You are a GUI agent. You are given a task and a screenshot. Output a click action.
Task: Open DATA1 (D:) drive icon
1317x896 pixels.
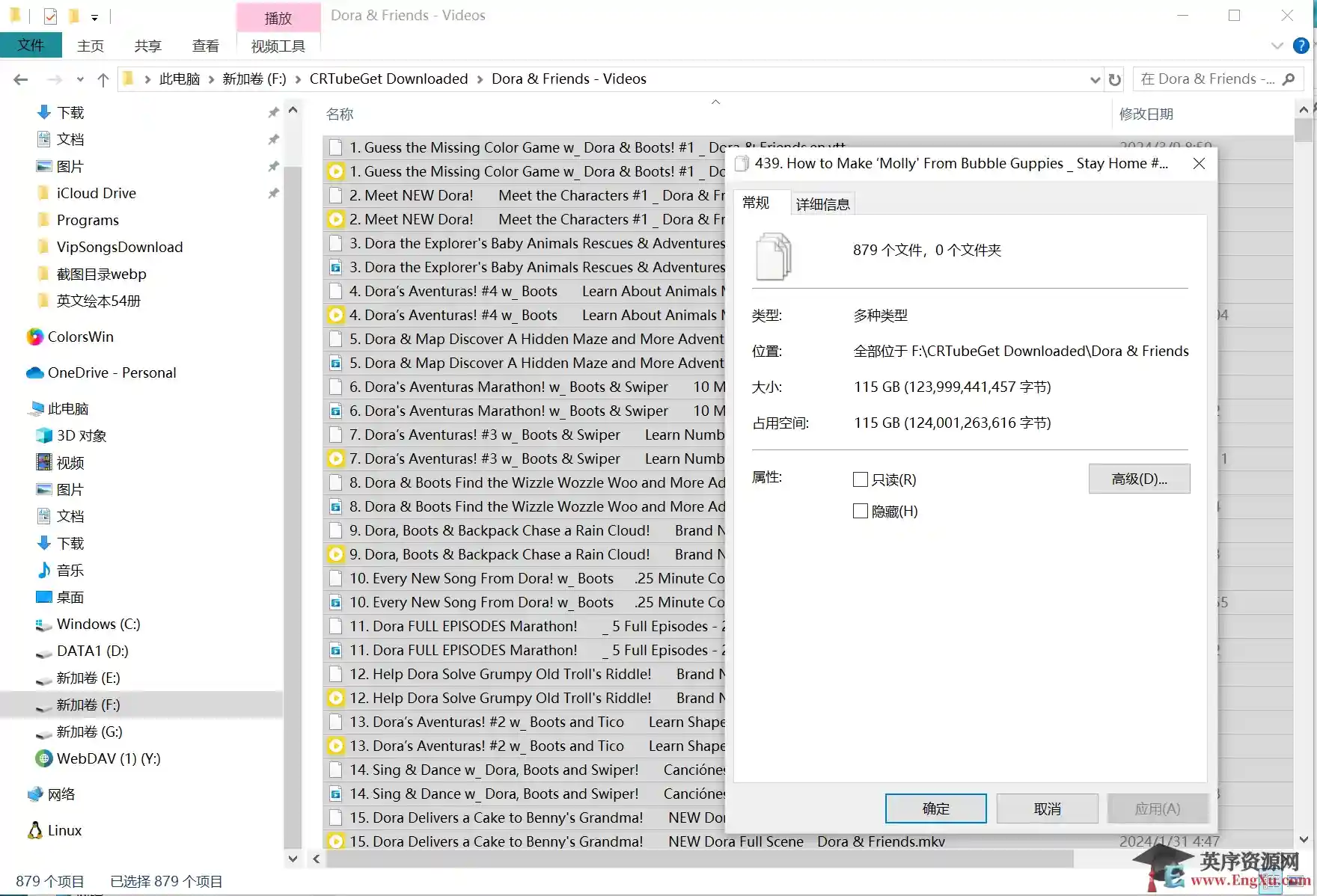pyautogui.click(x=44, y=652)
